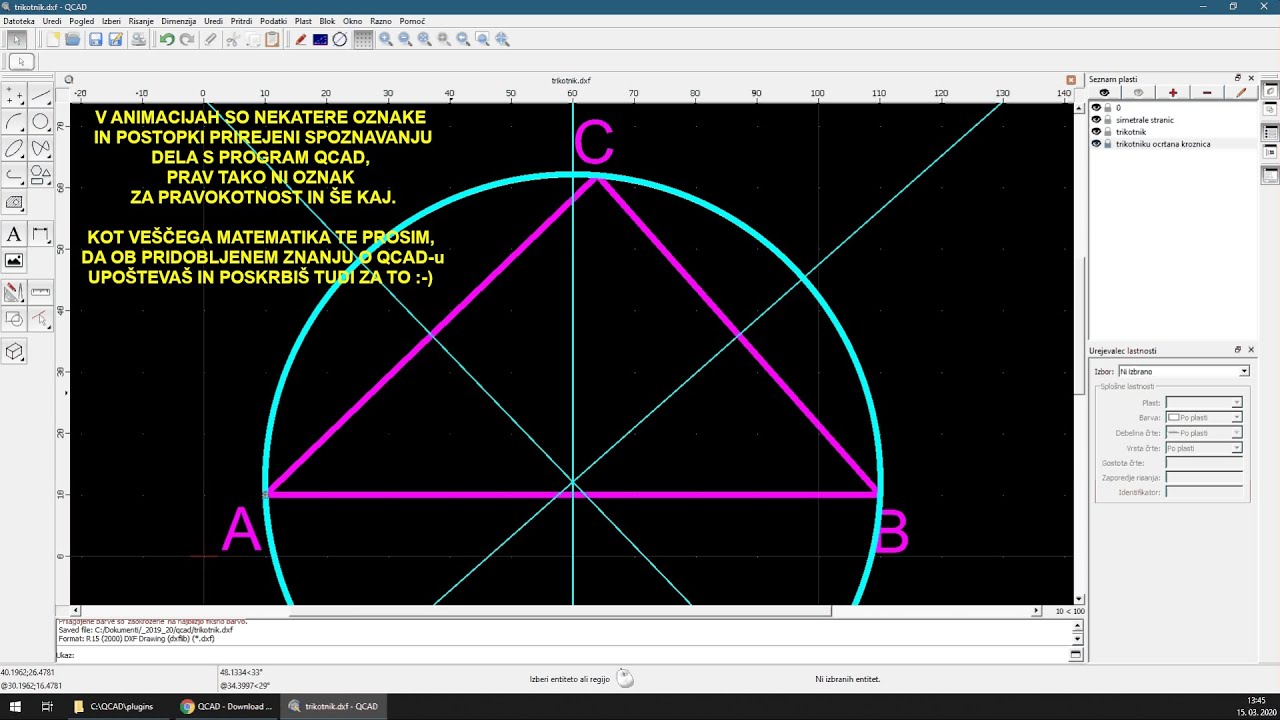
Task: Select the line drawing tool
Action: tap(40, 95)
